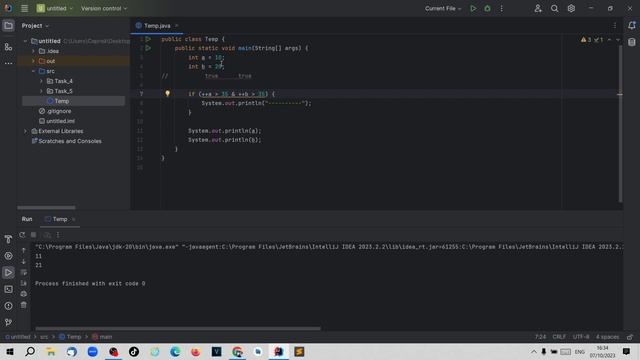This screenshot has width=640, height=360.
Task: Show more tool windows ellipsis
Action: [x=8, y=63]
